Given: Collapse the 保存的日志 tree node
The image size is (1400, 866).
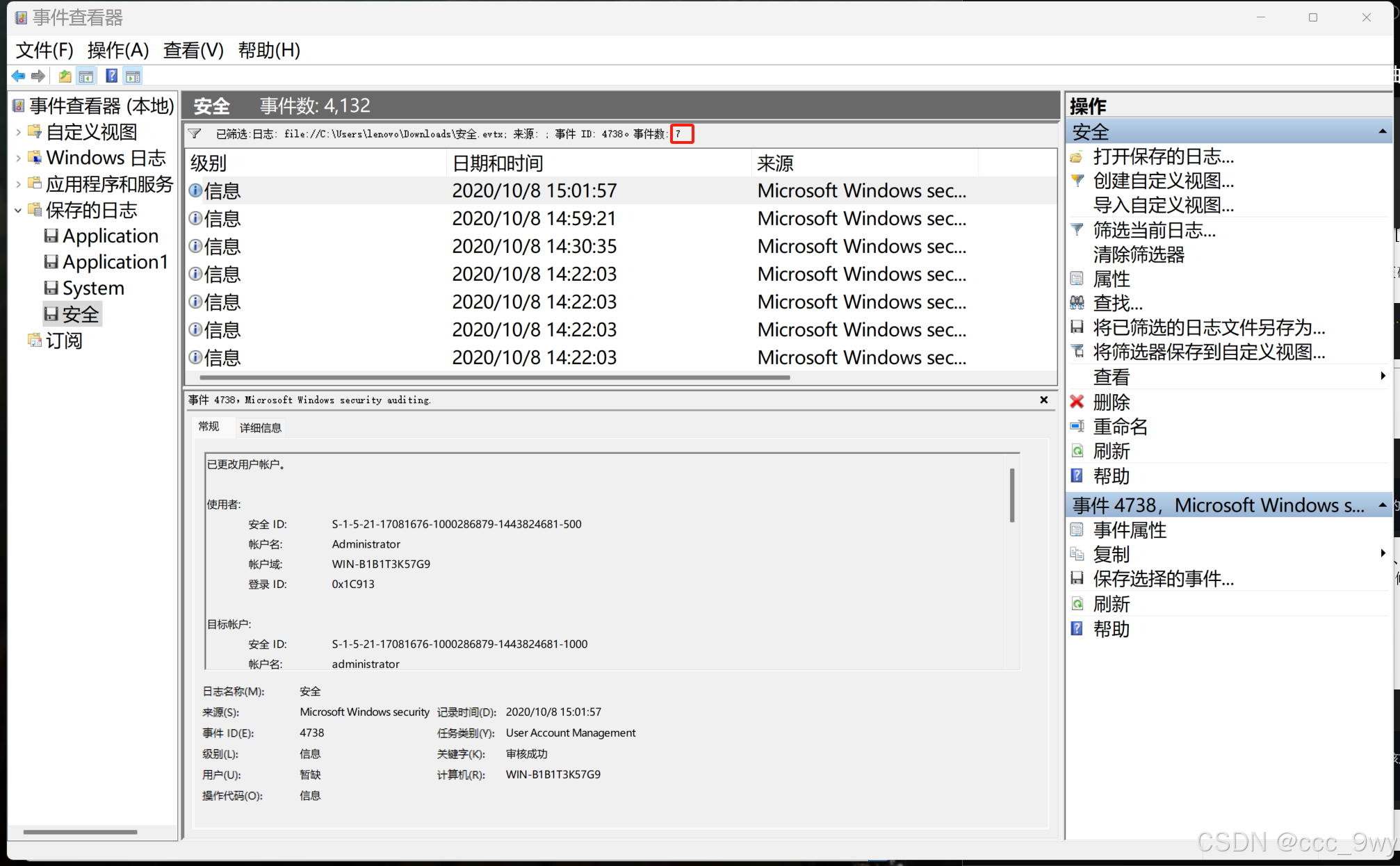Looking at the screenshot, I should click(18, 210).
